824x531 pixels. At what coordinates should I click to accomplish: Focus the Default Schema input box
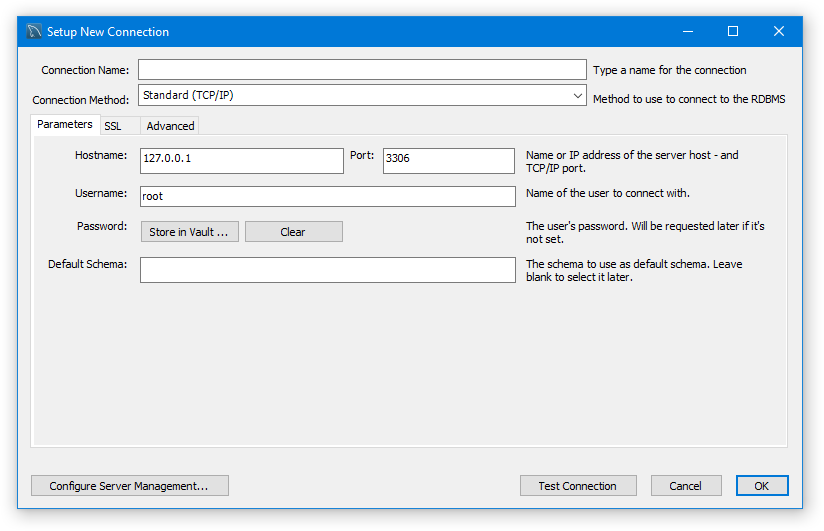327,270
